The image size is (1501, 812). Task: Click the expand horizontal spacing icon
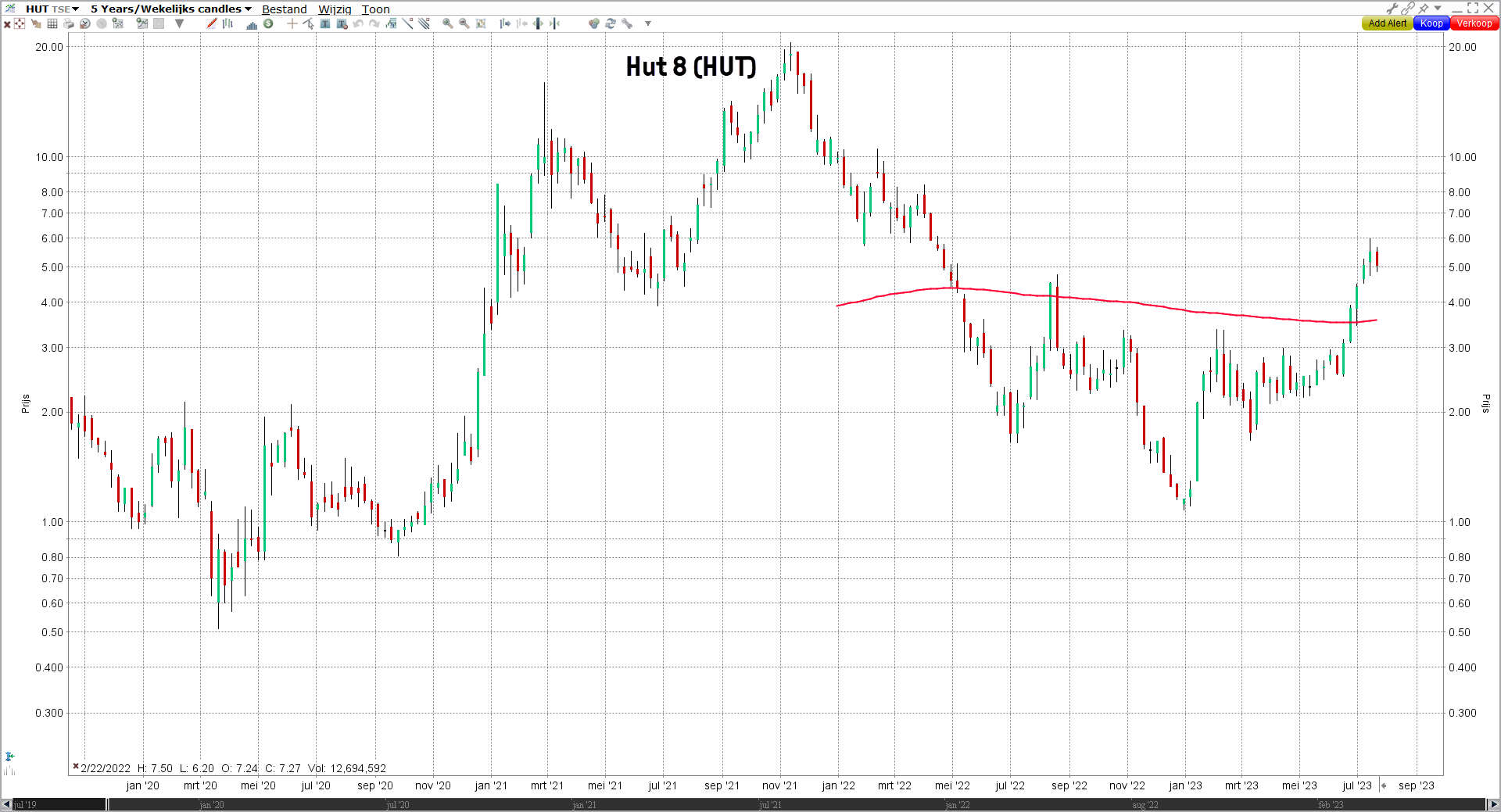pos(538,23)
